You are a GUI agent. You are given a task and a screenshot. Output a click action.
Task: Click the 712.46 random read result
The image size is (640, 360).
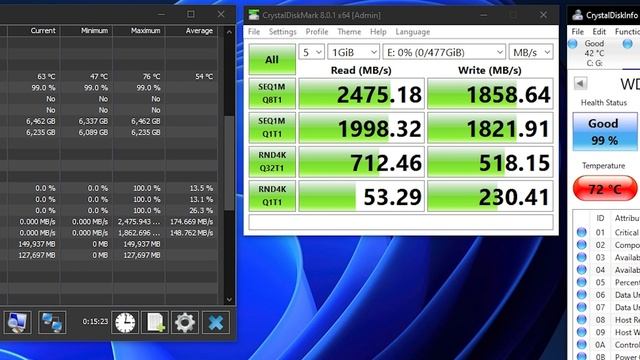pos(362,162)
